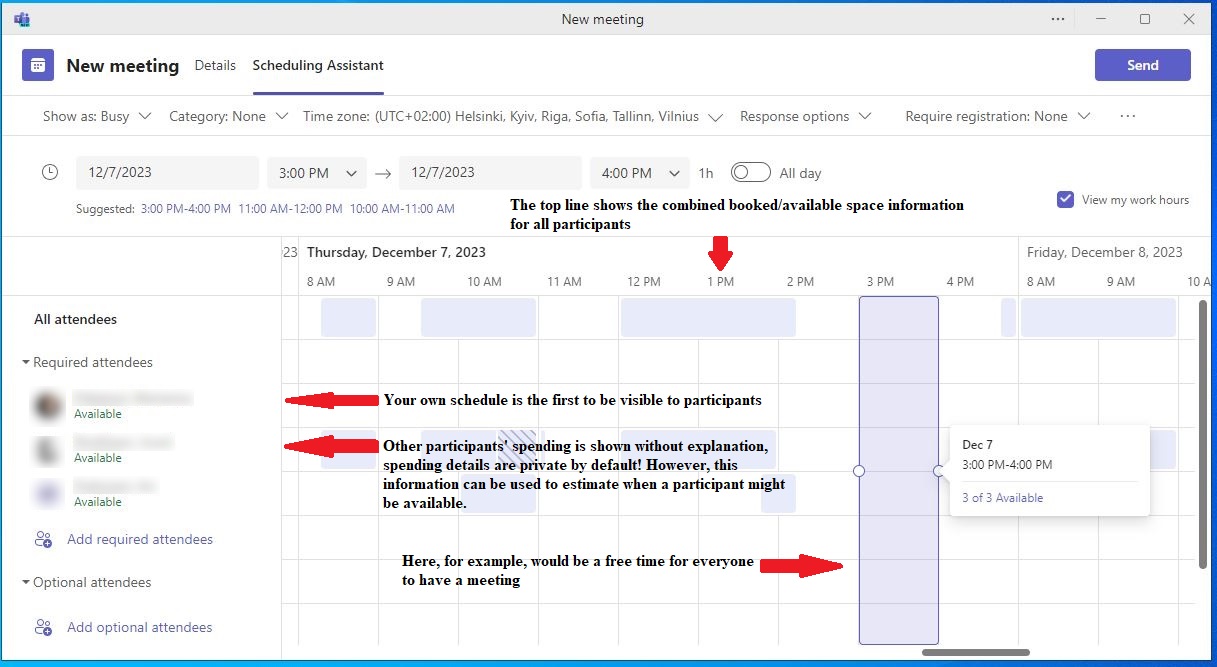Click first required attendee's avatar
Viewport: 1217px width, 667px height.
click(47, 405)
